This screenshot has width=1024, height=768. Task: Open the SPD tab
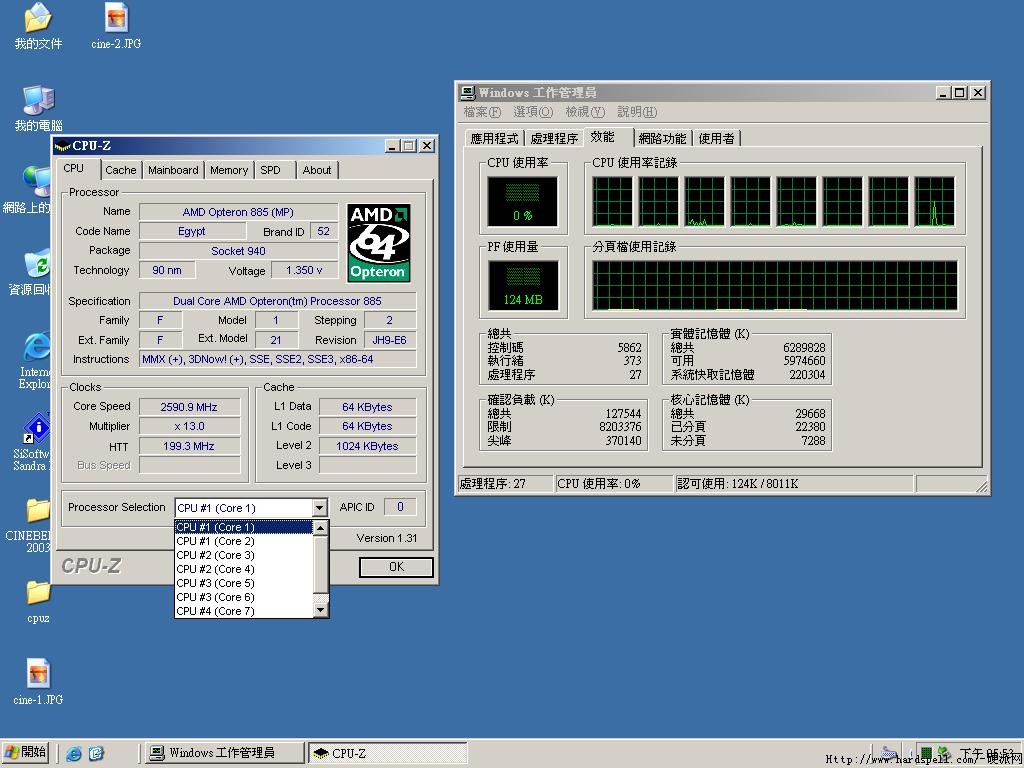pyautogui.click(x=271, y=170)
